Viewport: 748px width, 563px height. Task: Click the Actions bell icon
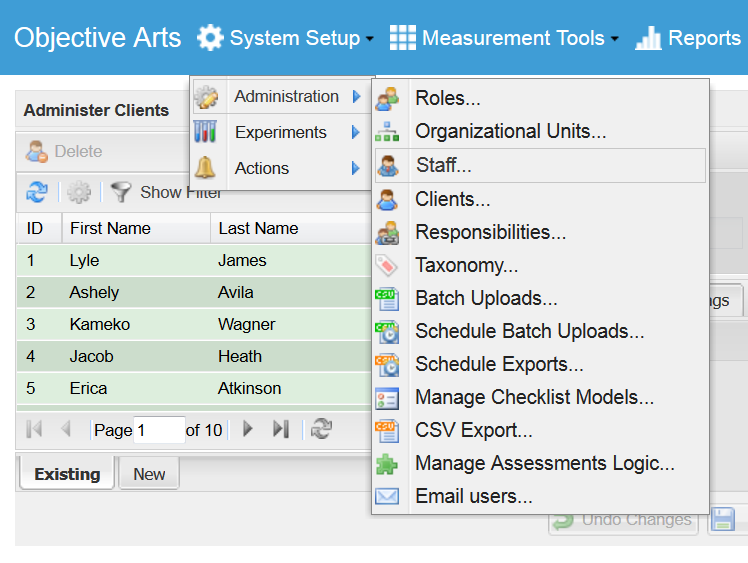(x=205, y=167)
